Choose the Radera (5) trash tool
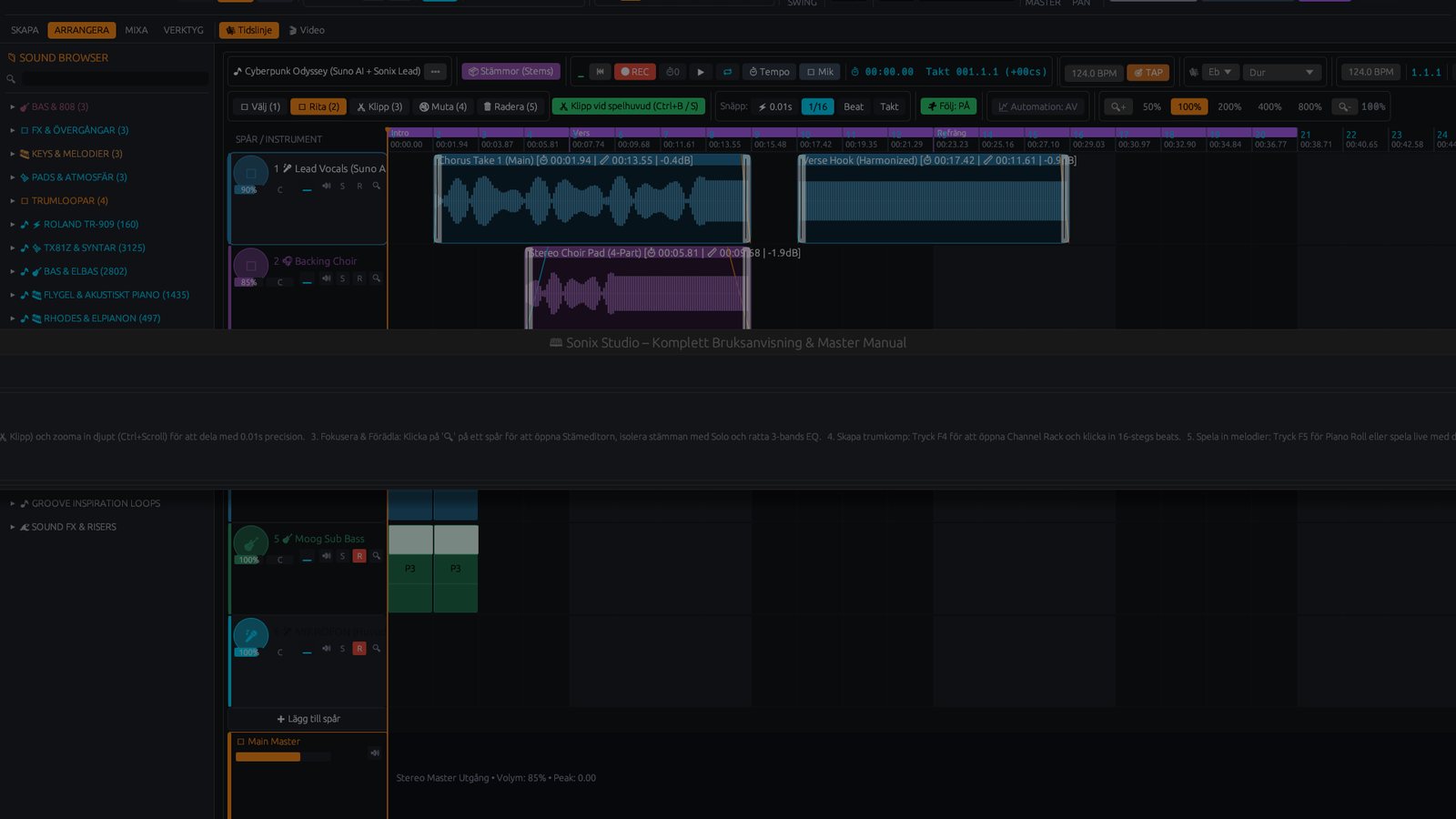The width and height of the screenshot is (1456, 819). click(x=510, y=106)
